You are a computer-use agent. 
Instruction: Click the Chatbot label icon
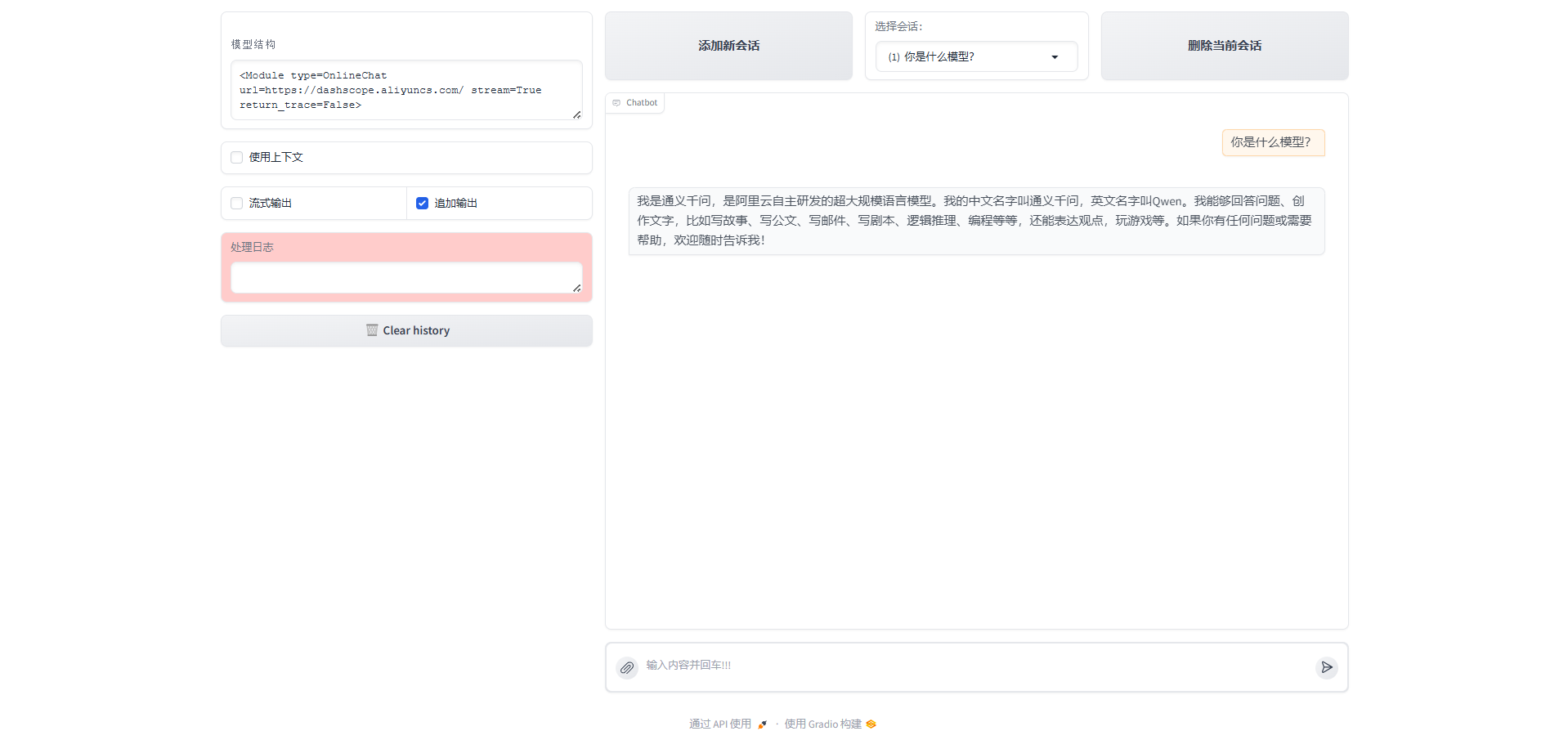point(616,103)
